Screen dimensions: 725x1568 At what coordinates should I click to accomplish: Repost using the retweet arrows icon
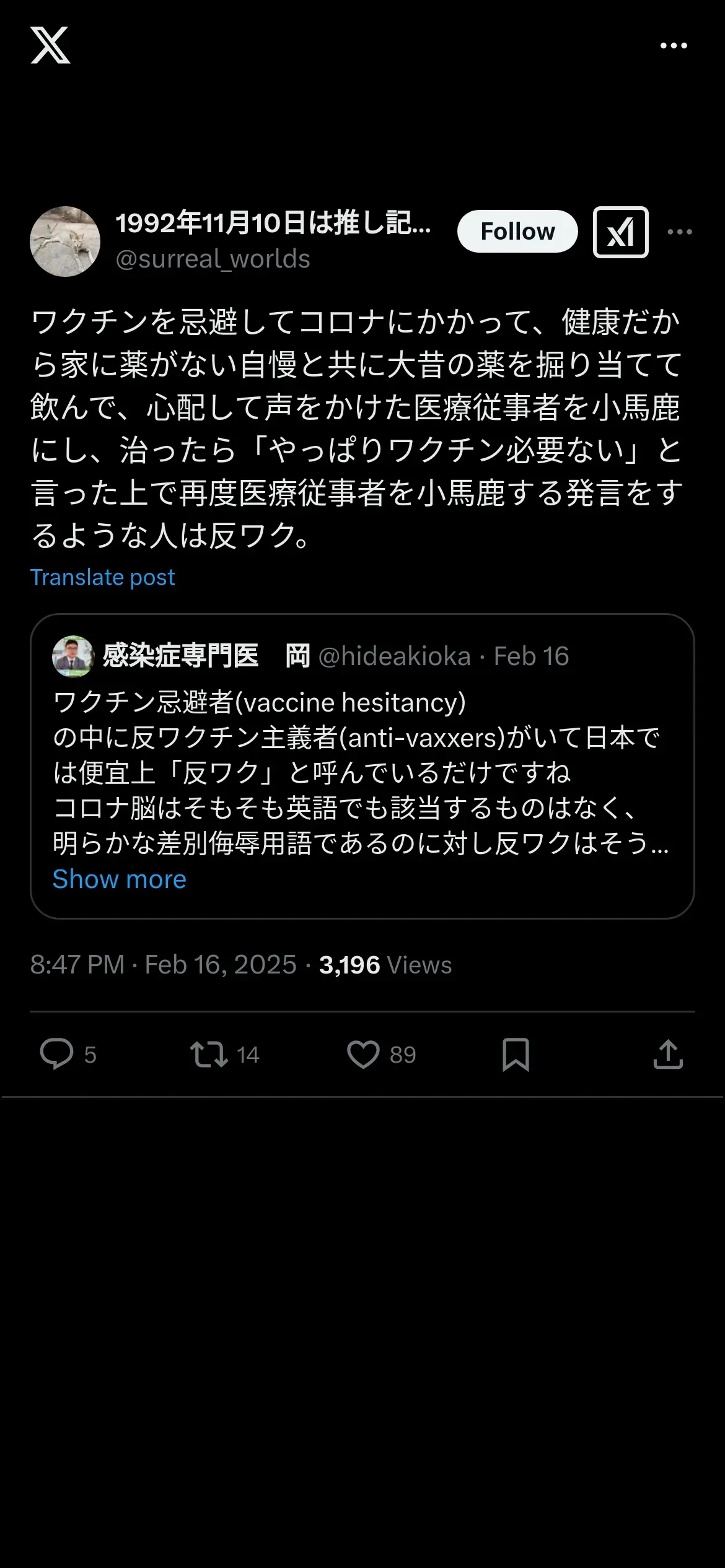tap(209, 1055)
